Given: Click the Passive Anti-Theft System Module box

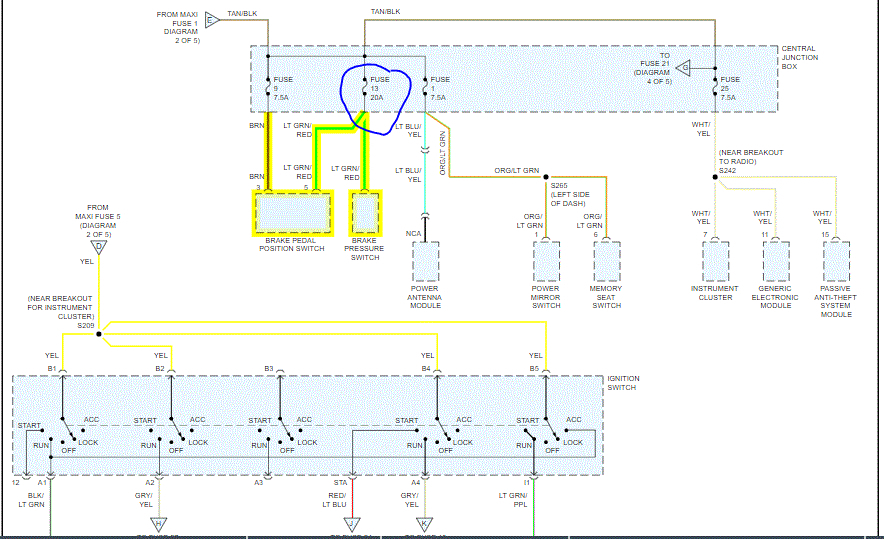Looking at the screenshot, I should tap(837, 261).
